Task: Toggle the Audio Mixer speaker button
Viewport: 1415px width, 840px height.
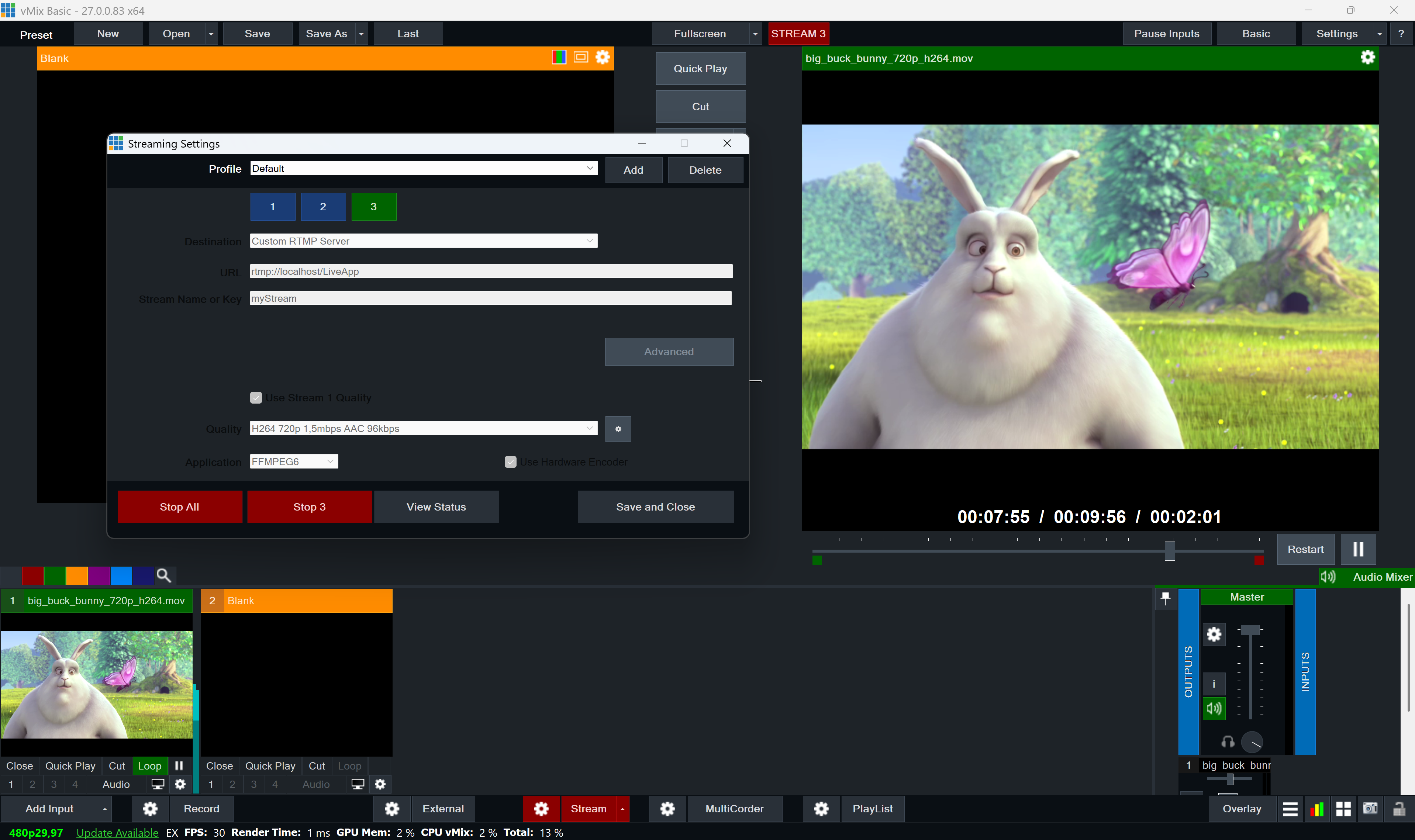Action: point(1328,577)
